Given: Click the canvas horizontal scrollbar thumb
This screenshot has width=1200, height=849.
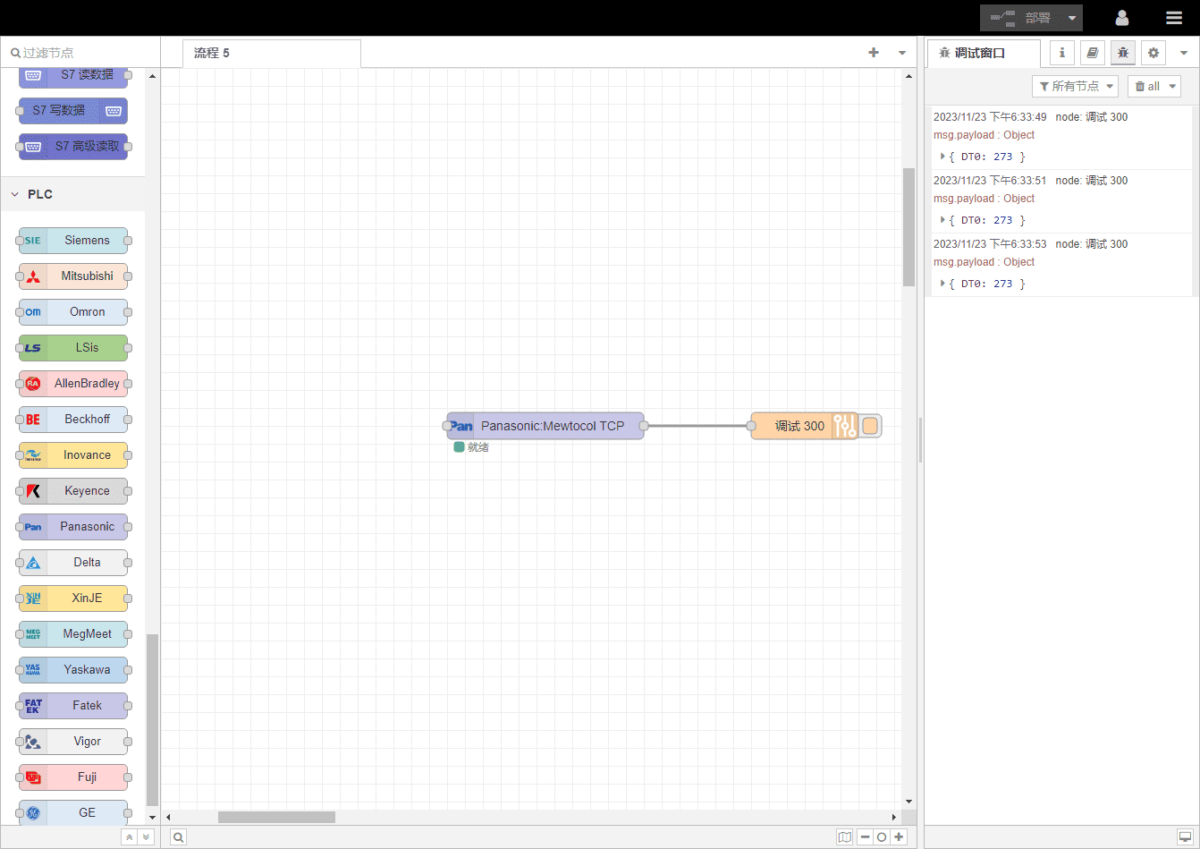Looking at the screenshot, I should pos(276,817).
